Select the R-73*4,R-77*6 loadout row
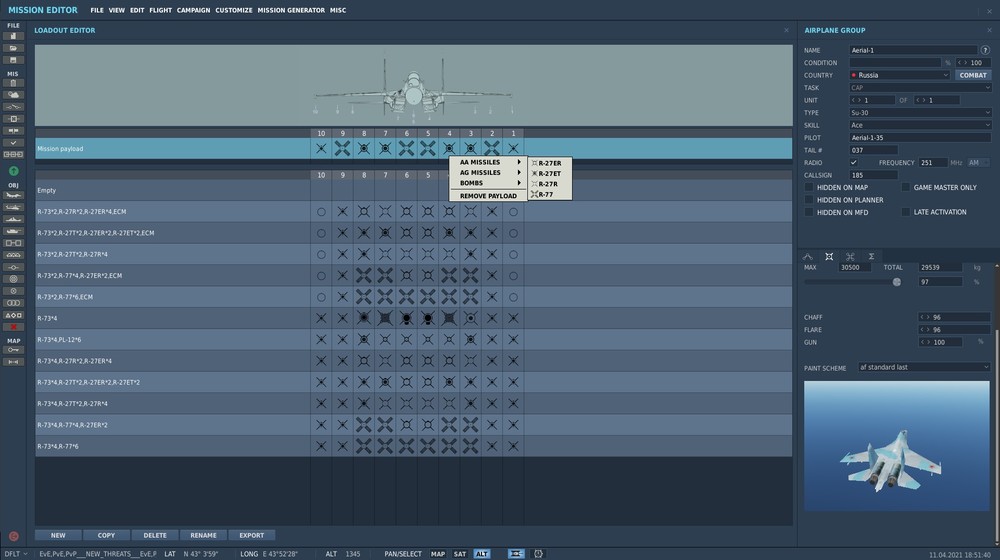 coord(413,446)
